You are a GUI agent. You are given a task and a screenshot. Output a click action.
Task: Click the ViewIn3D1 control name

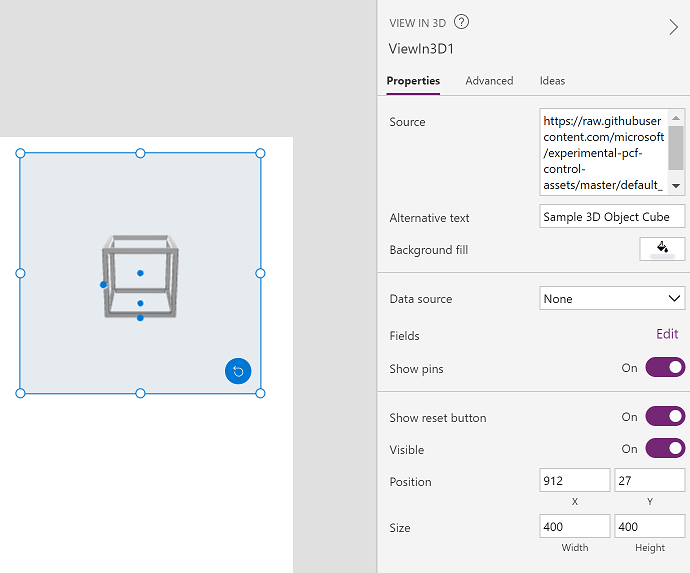pos(421,49)
